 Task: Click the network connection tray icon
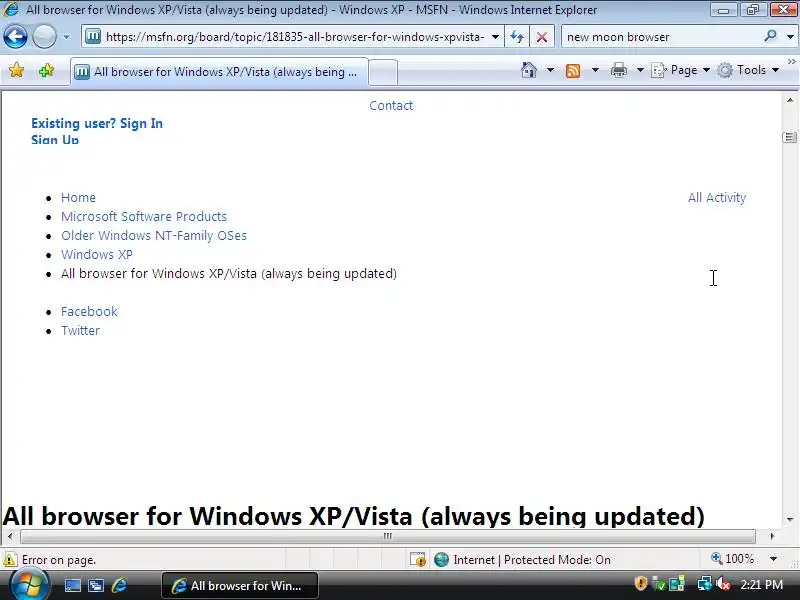[705, 583]
